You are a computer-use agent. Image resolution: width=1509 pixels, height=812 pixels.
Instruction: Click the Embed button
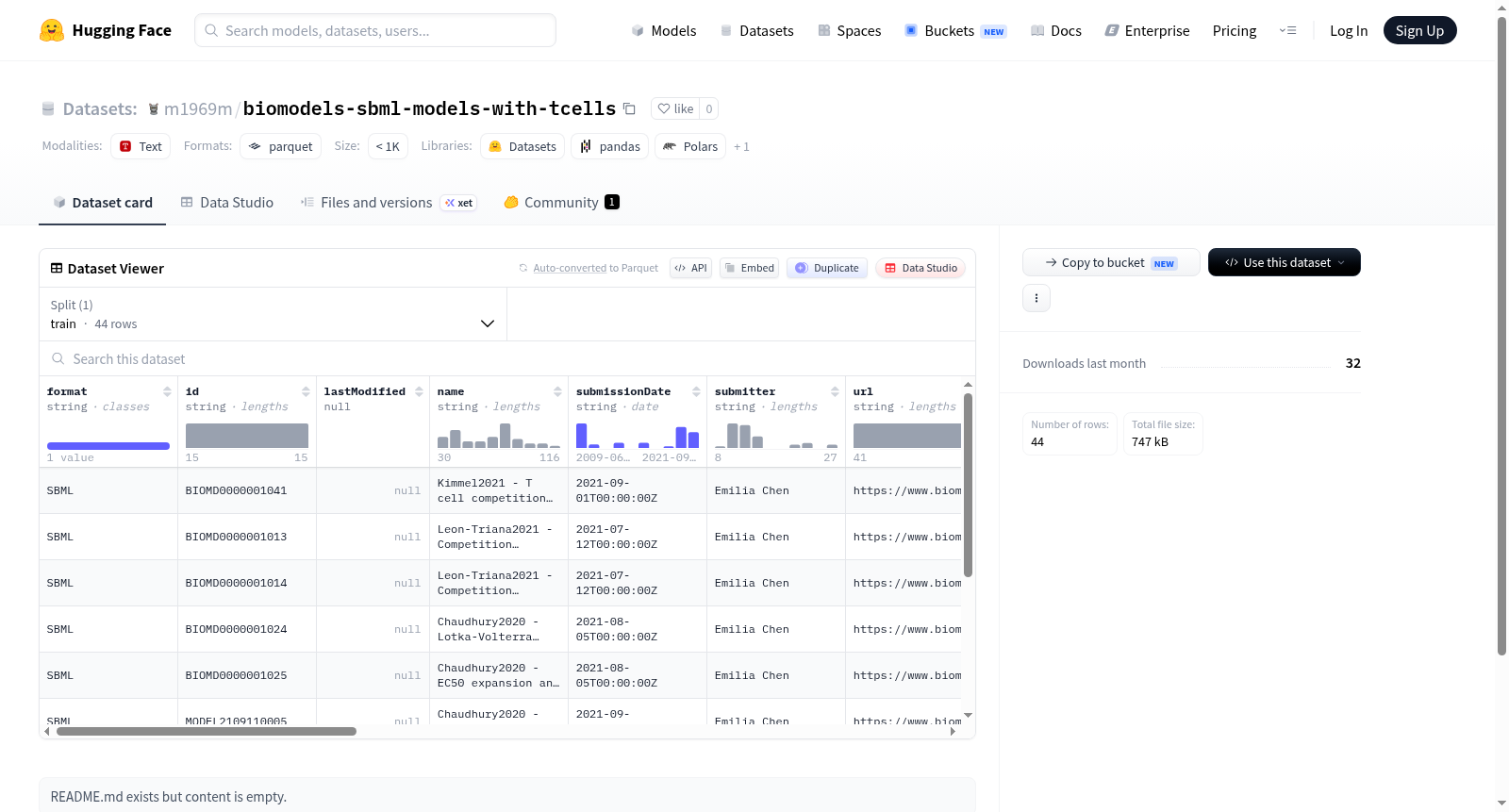(x=750, y=268)
